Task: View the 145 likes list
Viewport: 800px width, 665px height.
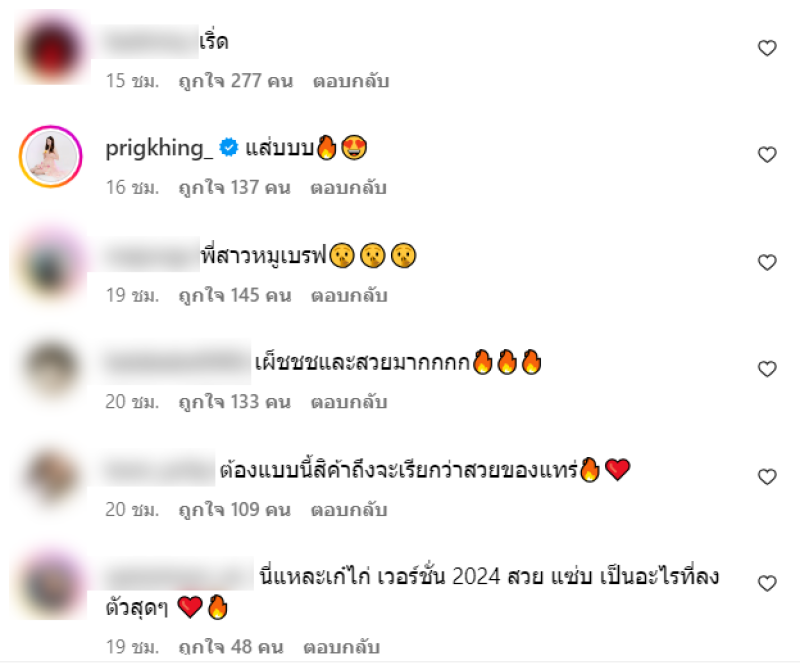Action: pyautogui.click(x=235, y=295)
